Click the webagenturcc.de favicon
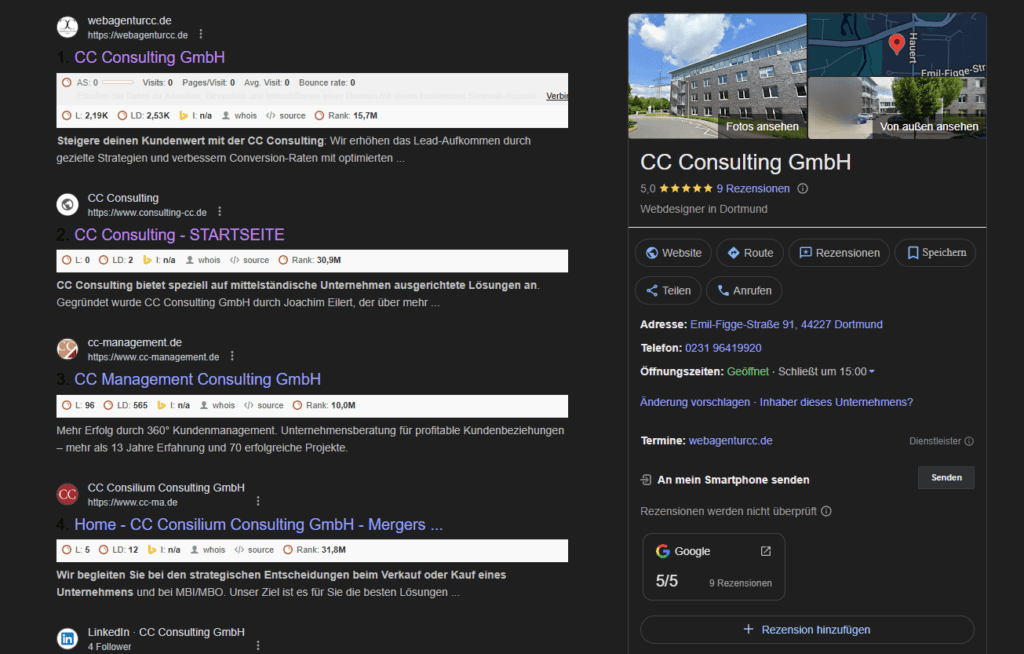The width and height of the screenshot is (1024, 654). (x=67, y=27)
